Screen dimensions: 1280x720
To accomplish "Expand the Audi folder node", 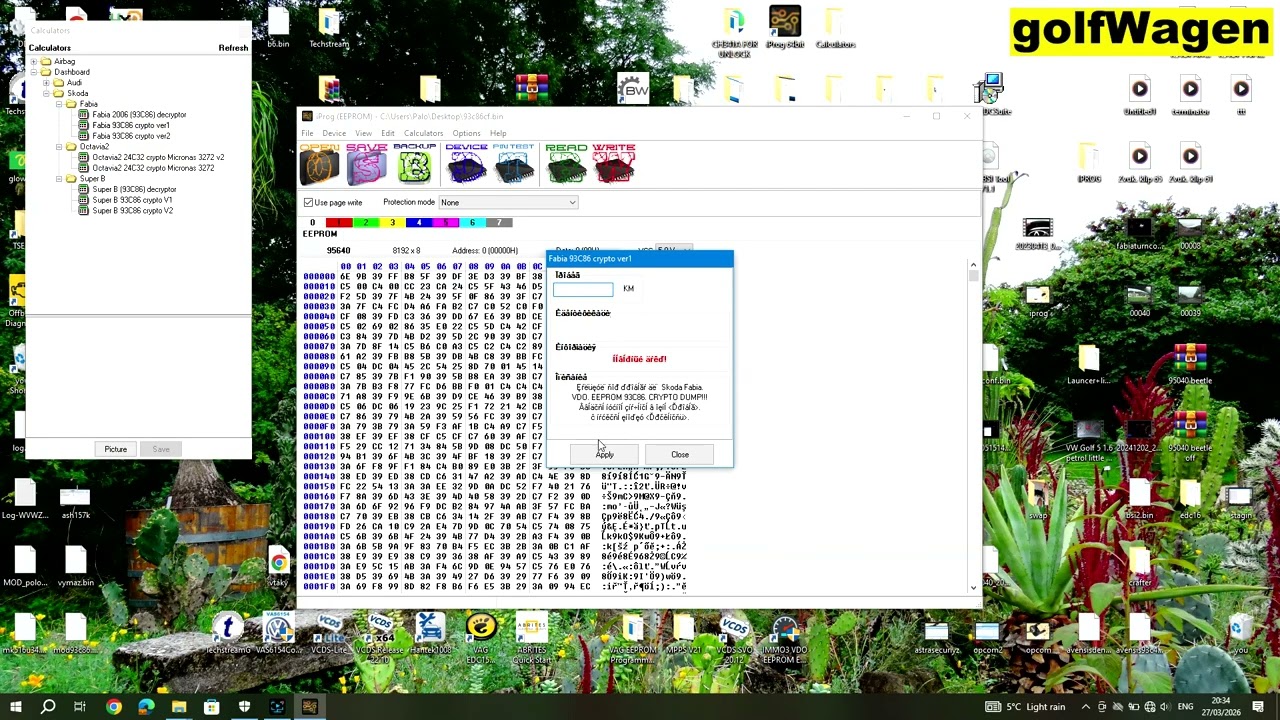I will (x=46, y=83).
